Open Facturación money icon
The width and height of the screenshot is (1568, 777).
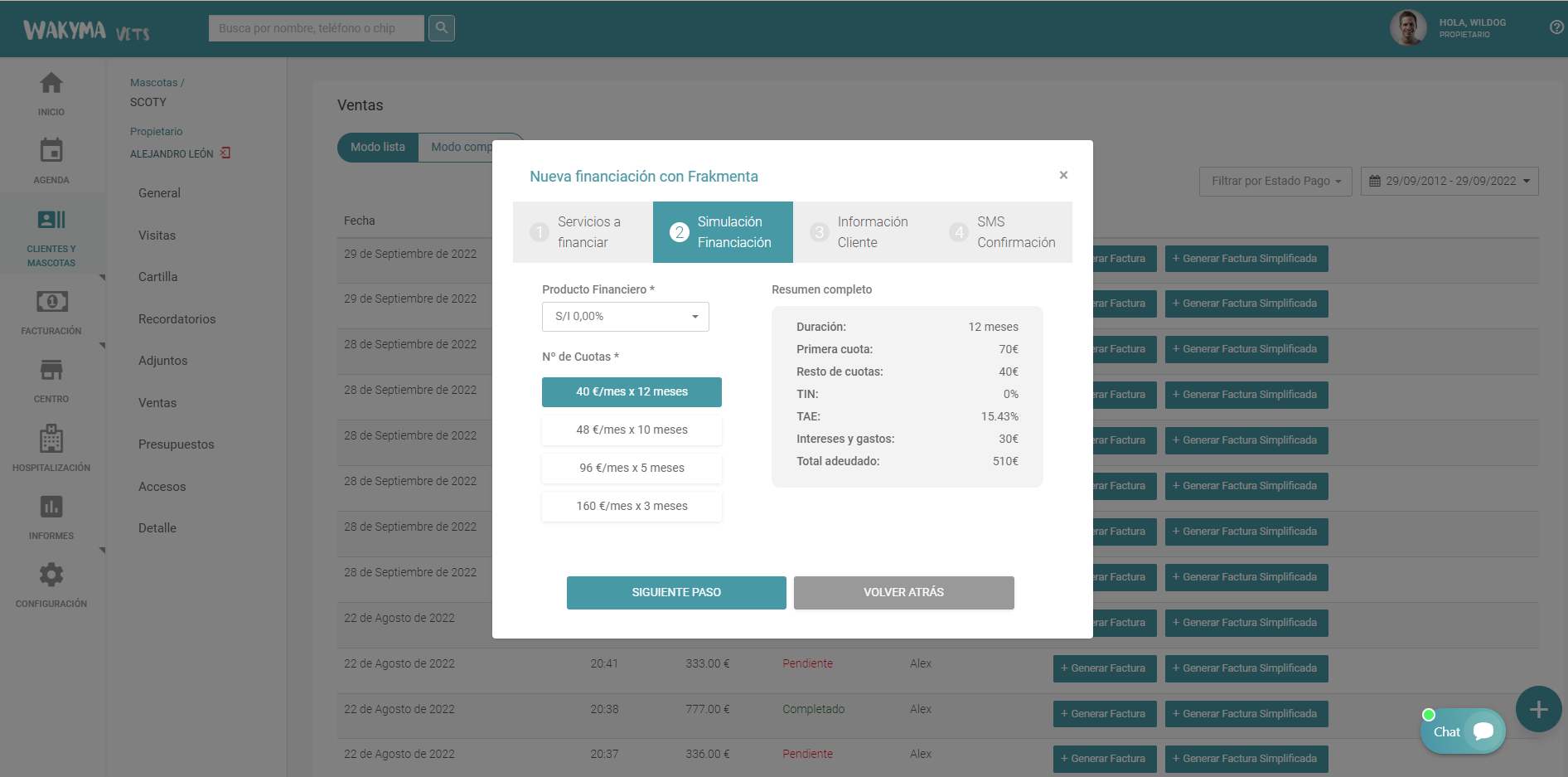click(51, 303)
